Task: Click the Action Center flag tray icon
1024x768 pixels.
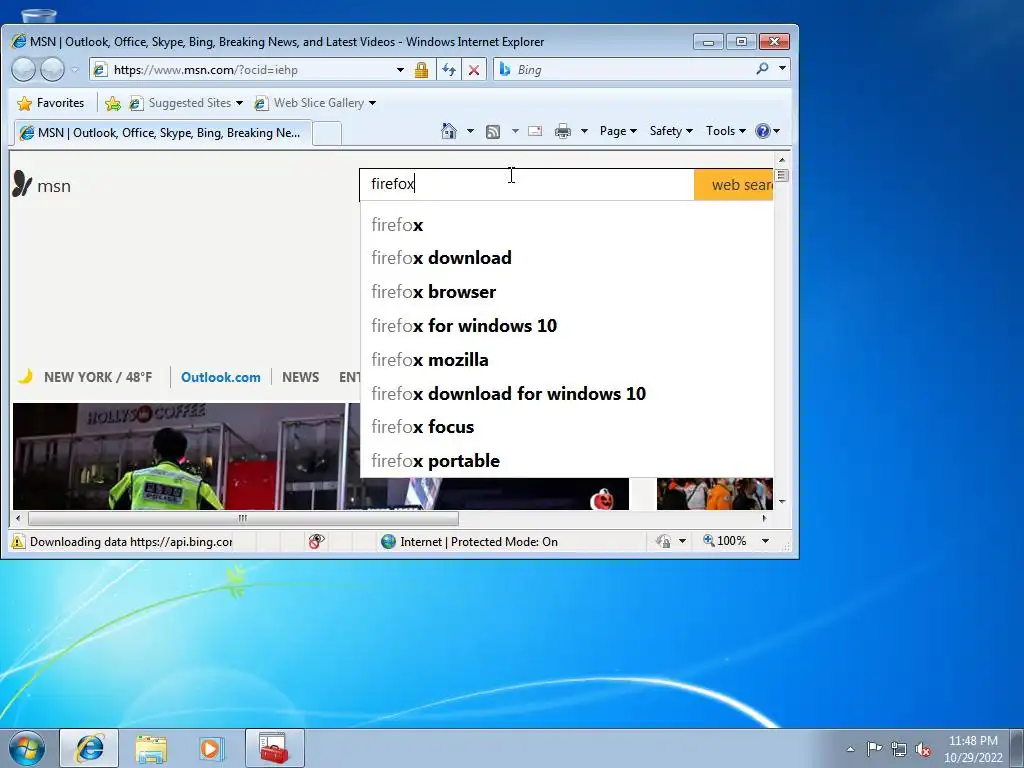Action: pyautogui.click(x=874, y=748)
